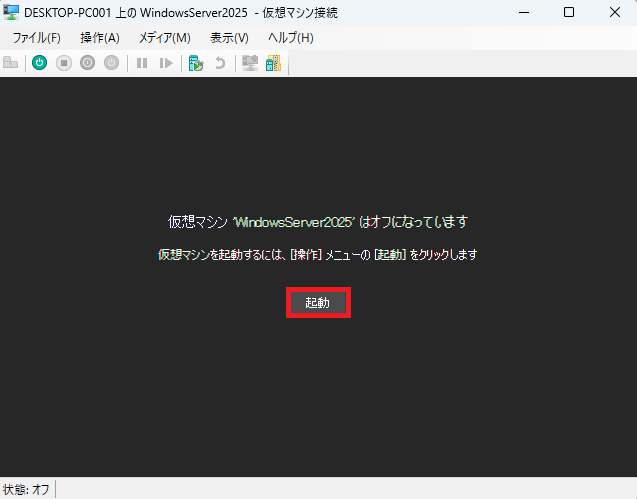Image resolution: width=637 pixels, height=499 pixels.
Task: Click the Save state toolbar icon
Action: point(111,63)
